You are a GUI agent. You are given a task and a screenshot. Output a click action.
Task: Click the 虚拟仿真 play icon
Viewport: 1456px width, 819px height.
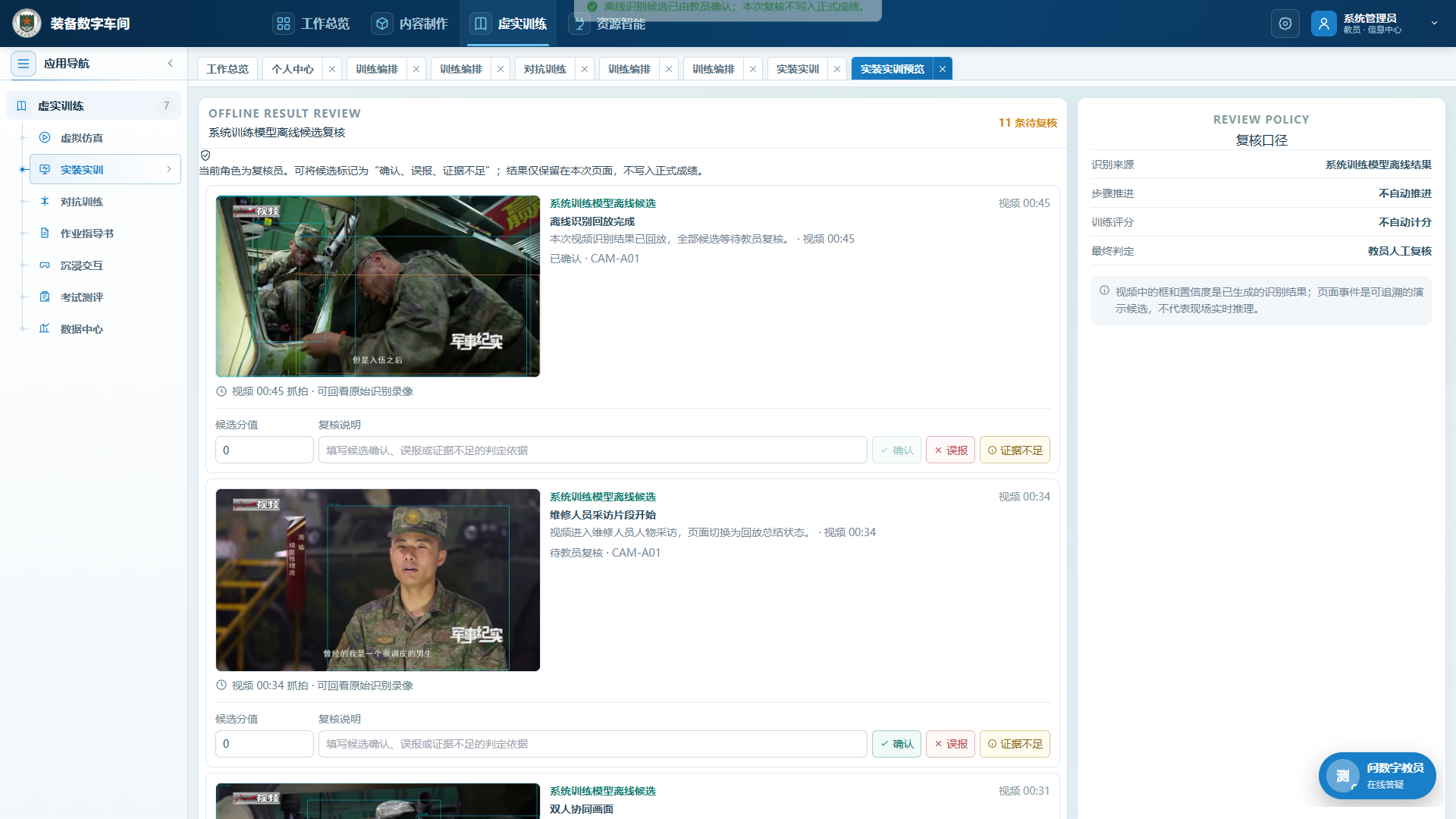coord(45,138)
